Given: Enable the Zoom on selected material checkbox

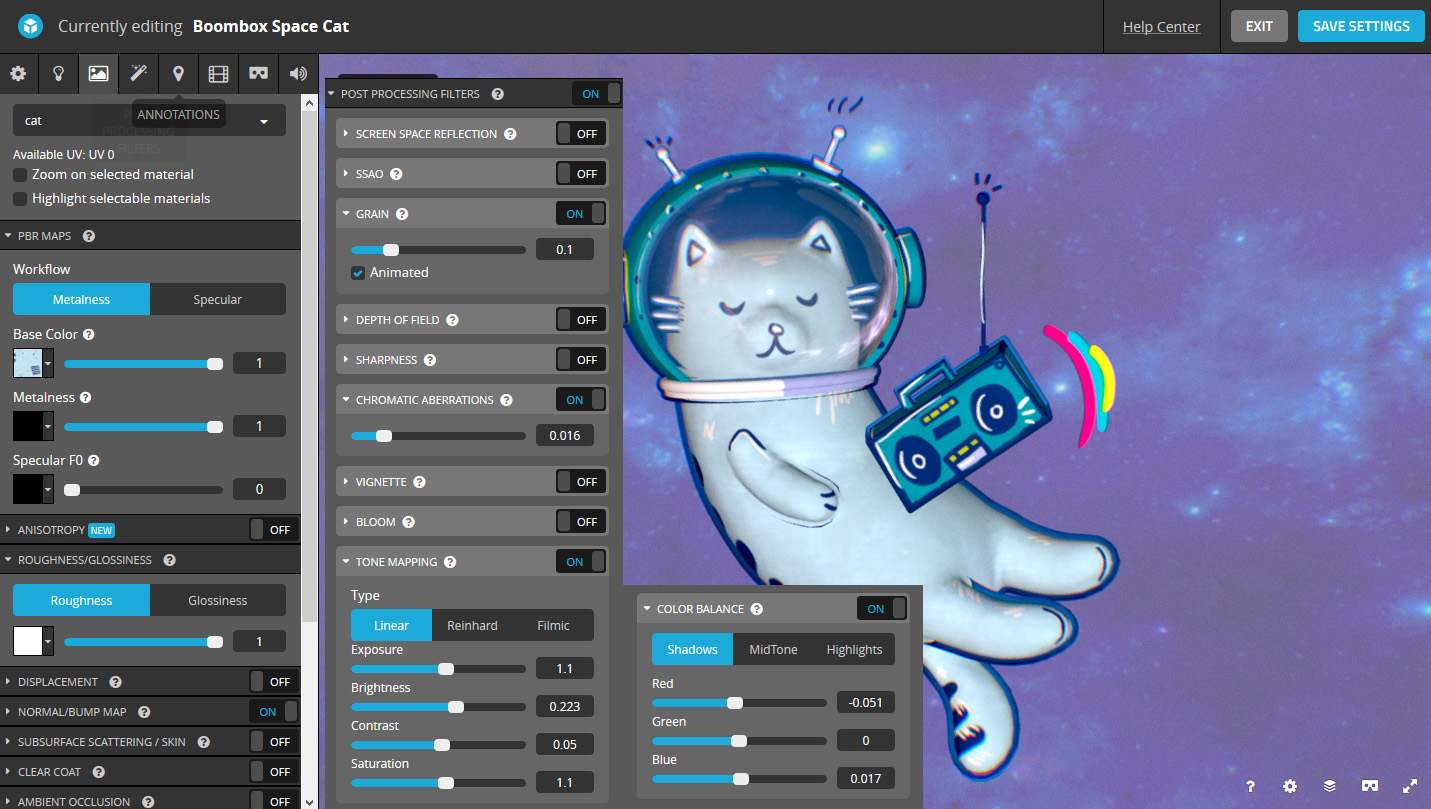Looking at the screenshot, I should (x=20, y=175).
